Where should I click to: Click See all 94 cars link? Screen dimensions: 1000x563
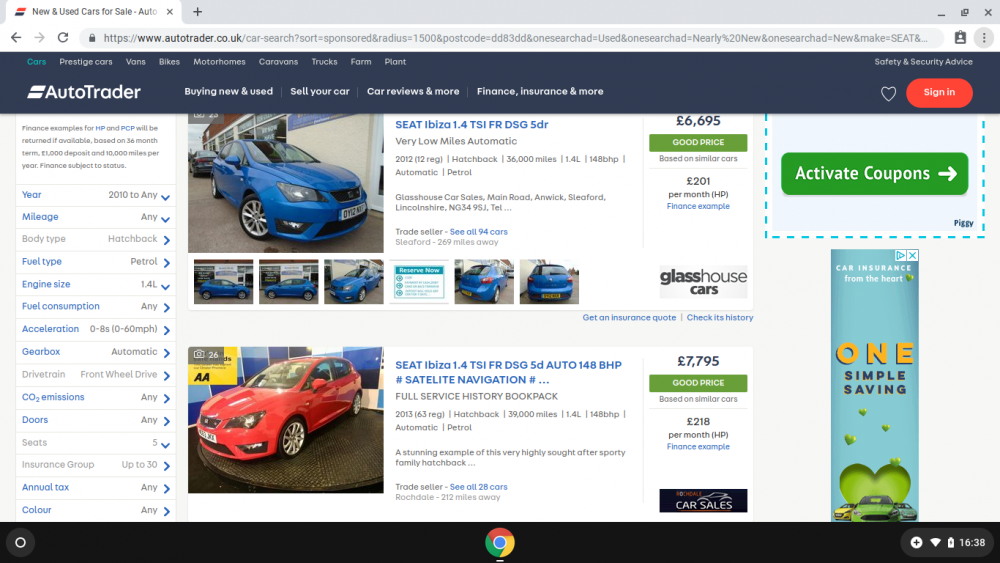click(478, 232)
